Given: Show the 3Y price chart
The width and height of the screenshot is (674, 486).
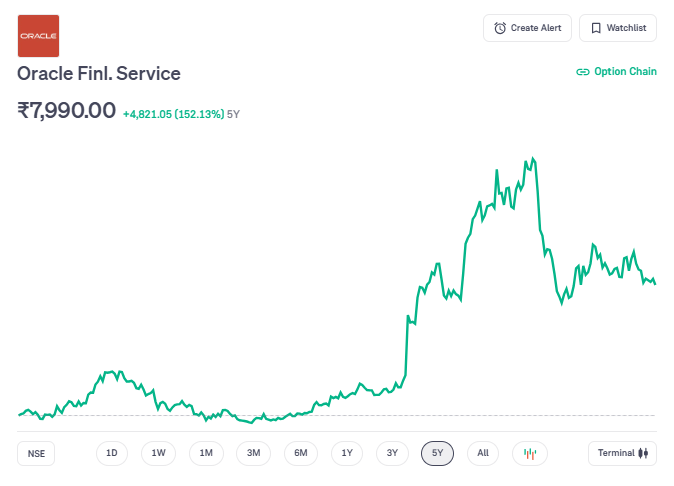Looking at the screenshot, I should [393, 453].
